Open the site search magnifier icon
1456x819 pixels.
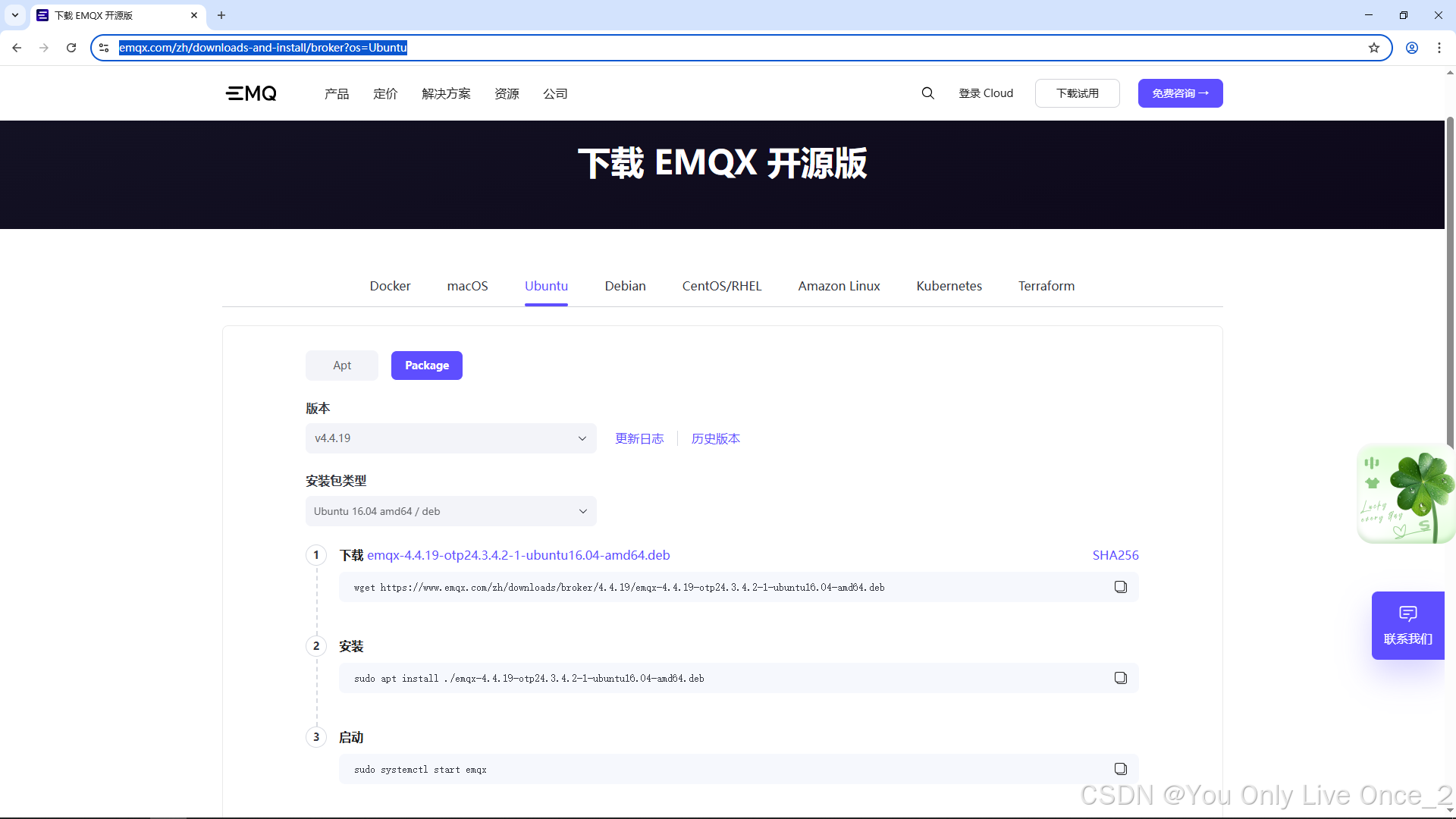tap(927, 93)
